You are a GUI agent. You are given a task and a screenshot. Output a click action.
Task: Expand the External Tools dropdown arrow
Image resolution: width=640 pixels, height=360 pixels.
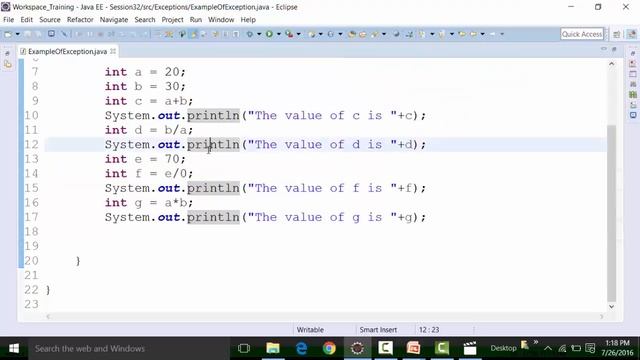(298, 34)
